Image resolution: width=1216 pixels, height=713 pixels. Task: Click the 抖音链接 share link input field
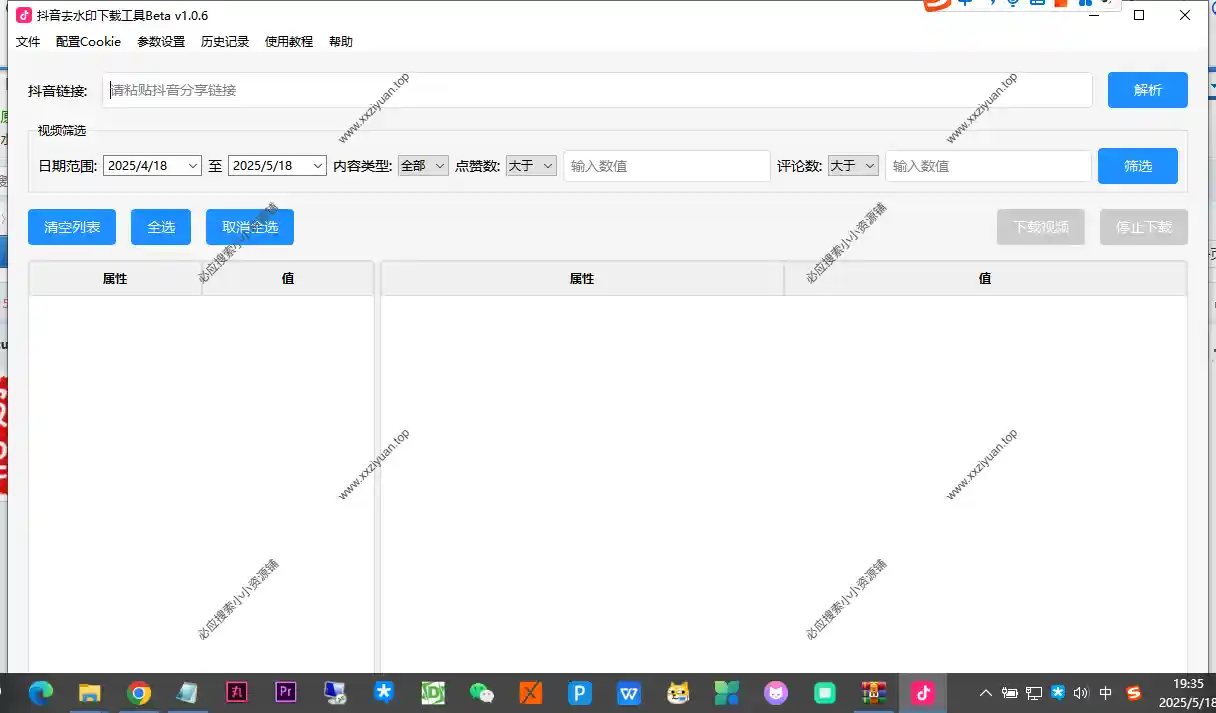point(597,90)
